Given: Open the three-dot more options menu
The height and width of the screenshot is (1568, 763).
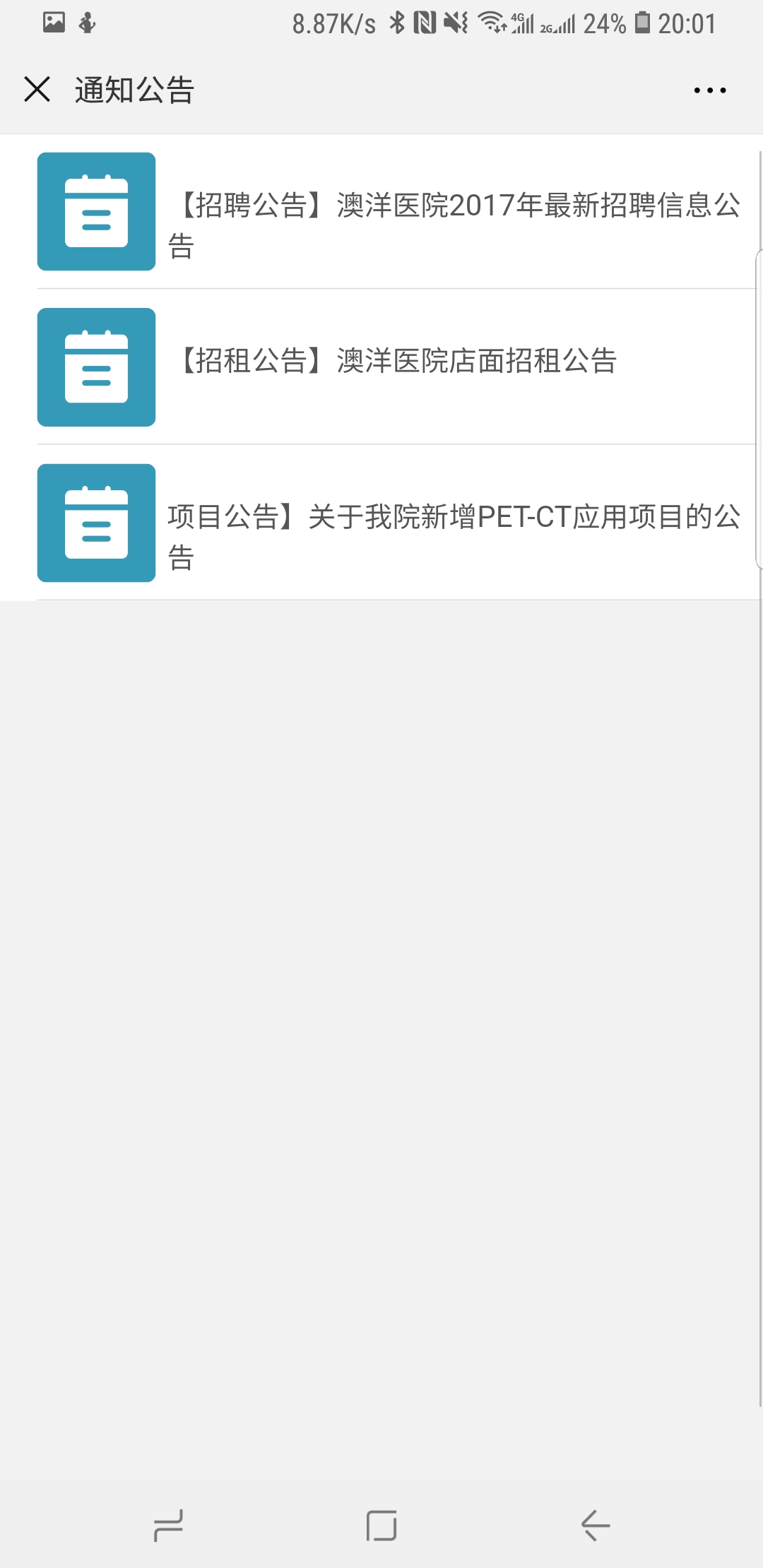Looking at the screenshot, I should pyautogui.click(x=709, y=90).
